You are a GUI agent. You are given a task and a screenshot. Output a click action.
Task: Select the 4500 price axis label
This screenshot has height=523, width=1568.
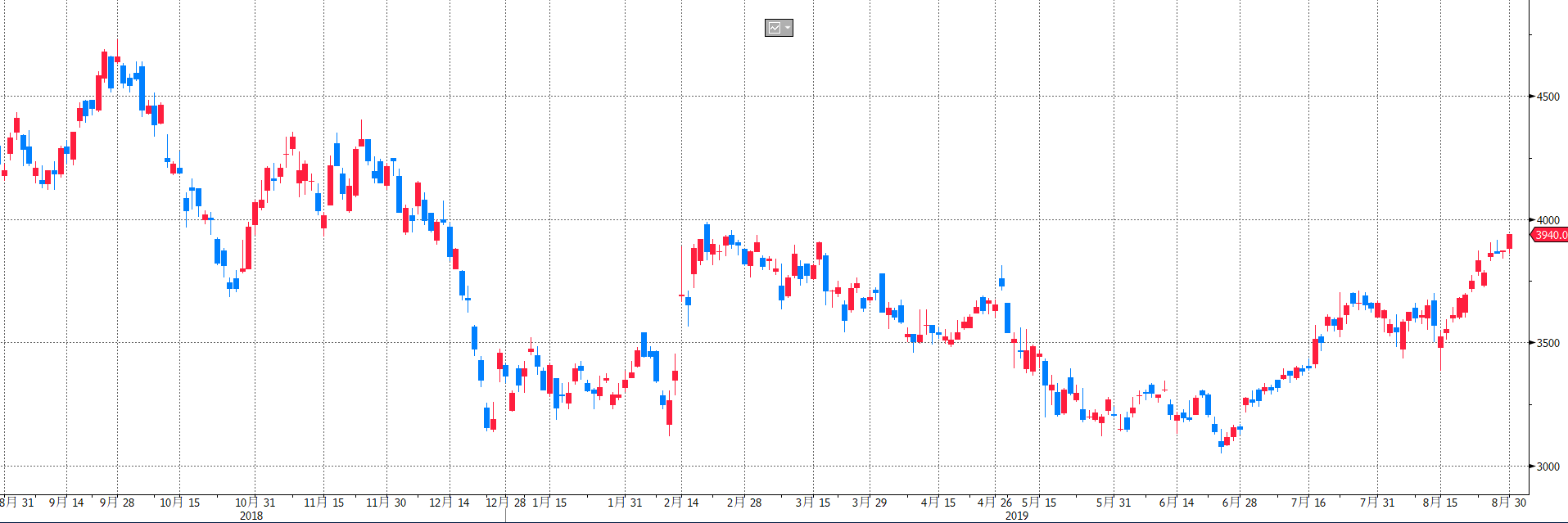coord(1548,97)
